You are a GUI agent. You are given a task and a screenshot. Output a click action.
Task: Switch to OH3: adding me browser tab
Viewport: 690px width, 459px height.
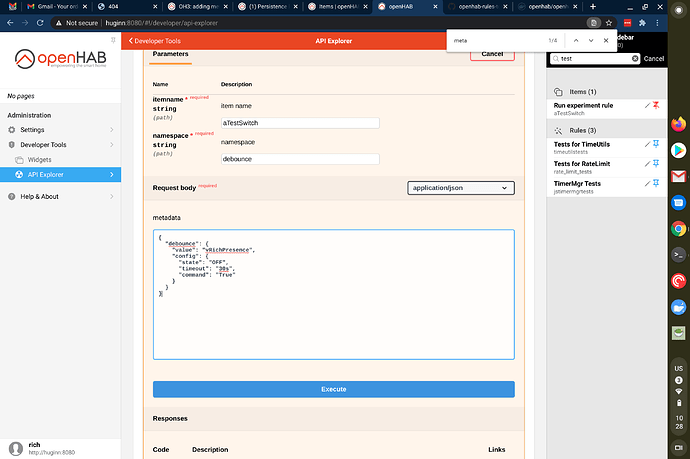click(x=198, y=7)
